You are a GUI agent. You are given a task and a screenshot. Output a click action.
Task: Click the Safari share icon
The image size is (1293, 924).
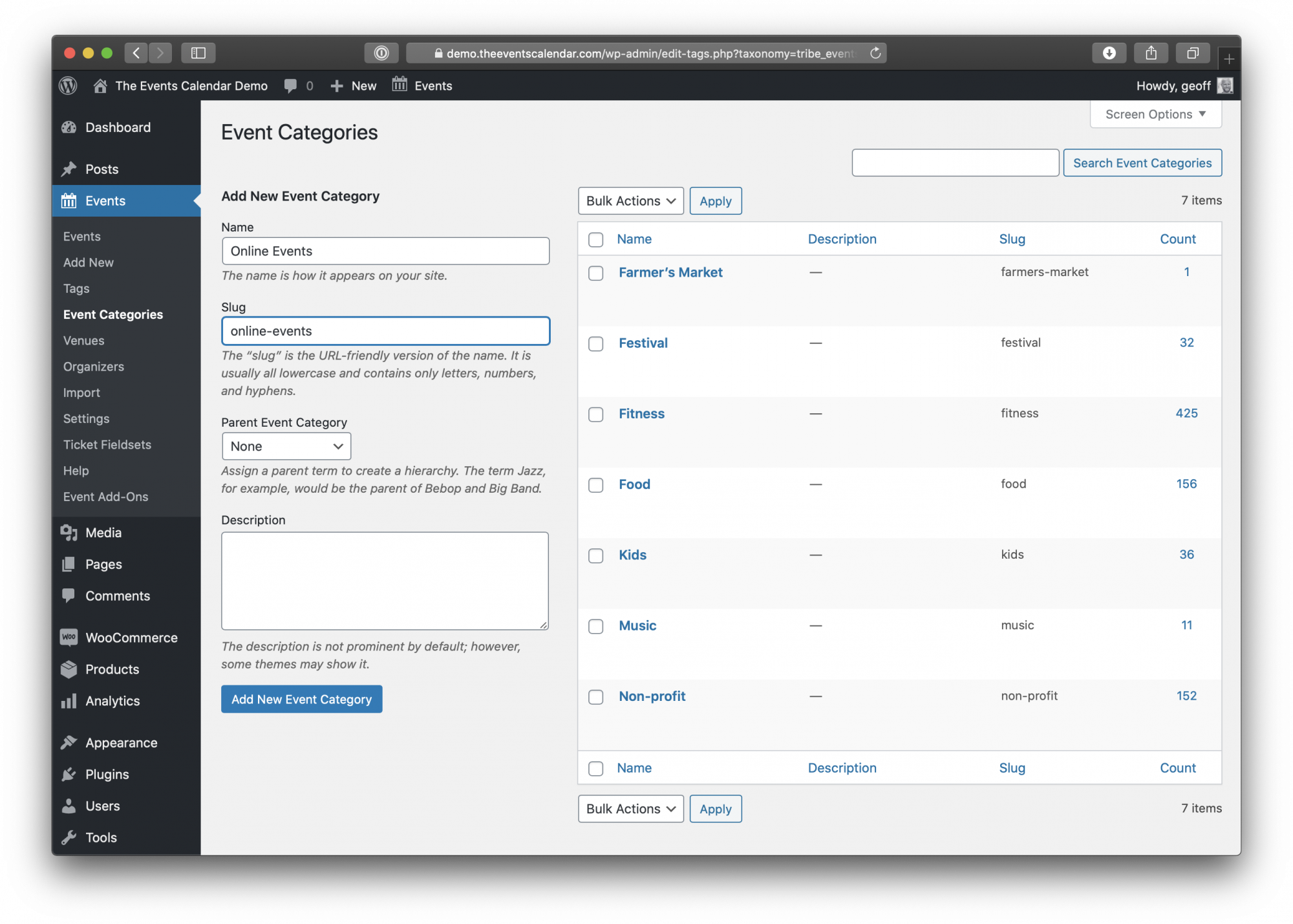pos(1151,53)
